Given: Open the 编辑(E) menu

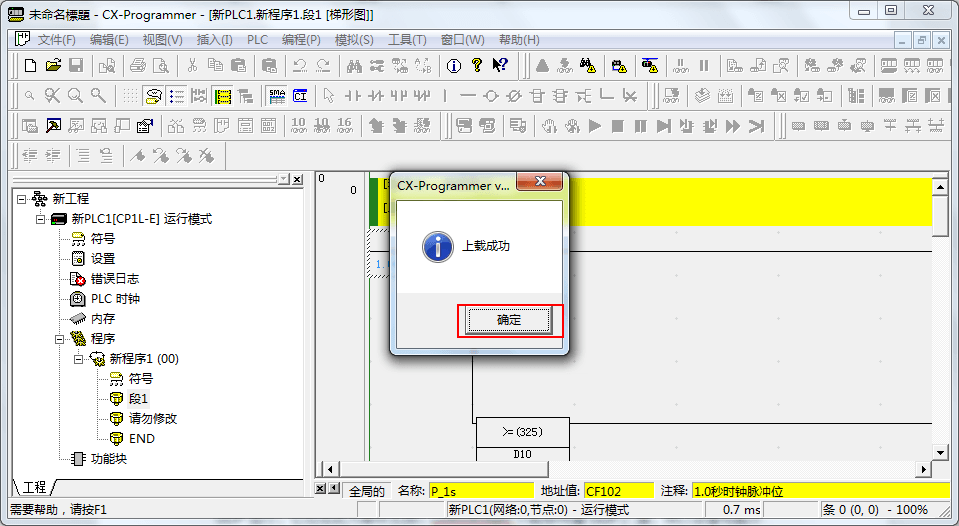Looking at the screenshot, I should tap(109, 40).
